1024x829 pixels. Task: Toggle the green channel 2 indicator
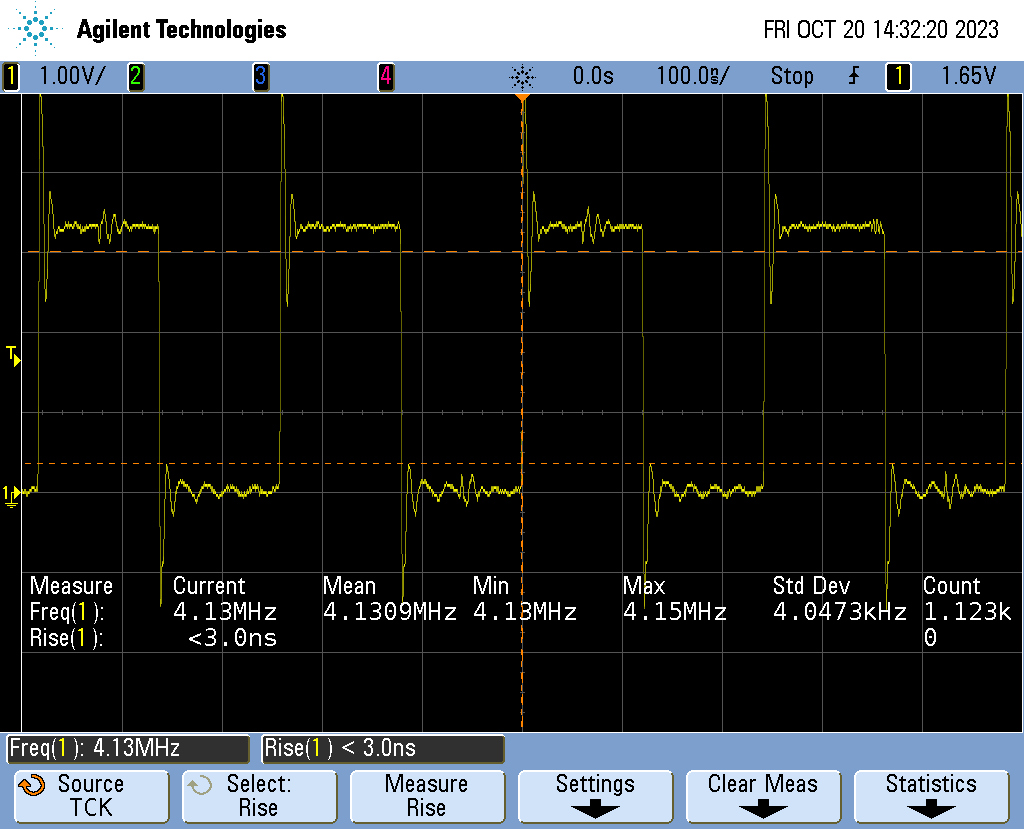pyautogui.click(x=135, y=76)
